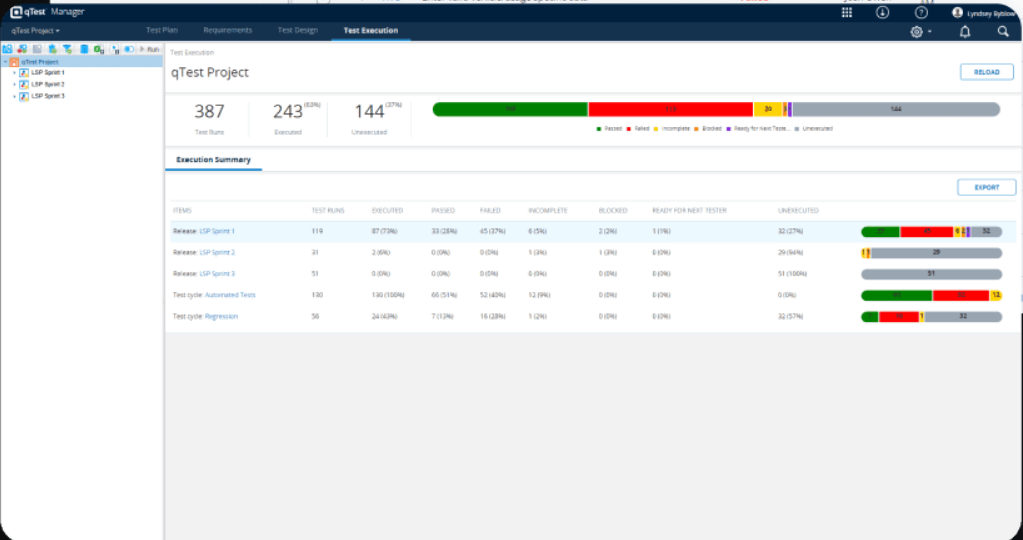Click the qTest Manager logo

click(48, 12)
